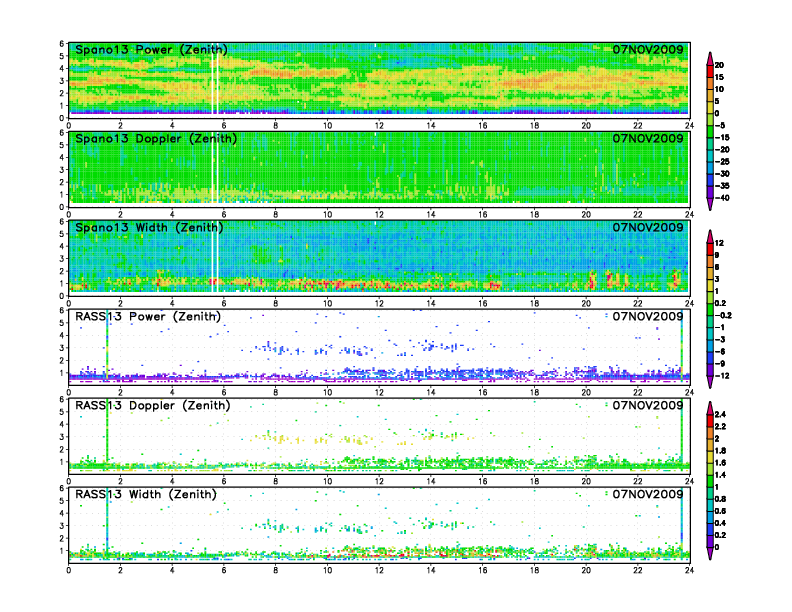Click the "-12" label on the middle colorbar
The image size is (792, 612).
click(x=722, y=376)
